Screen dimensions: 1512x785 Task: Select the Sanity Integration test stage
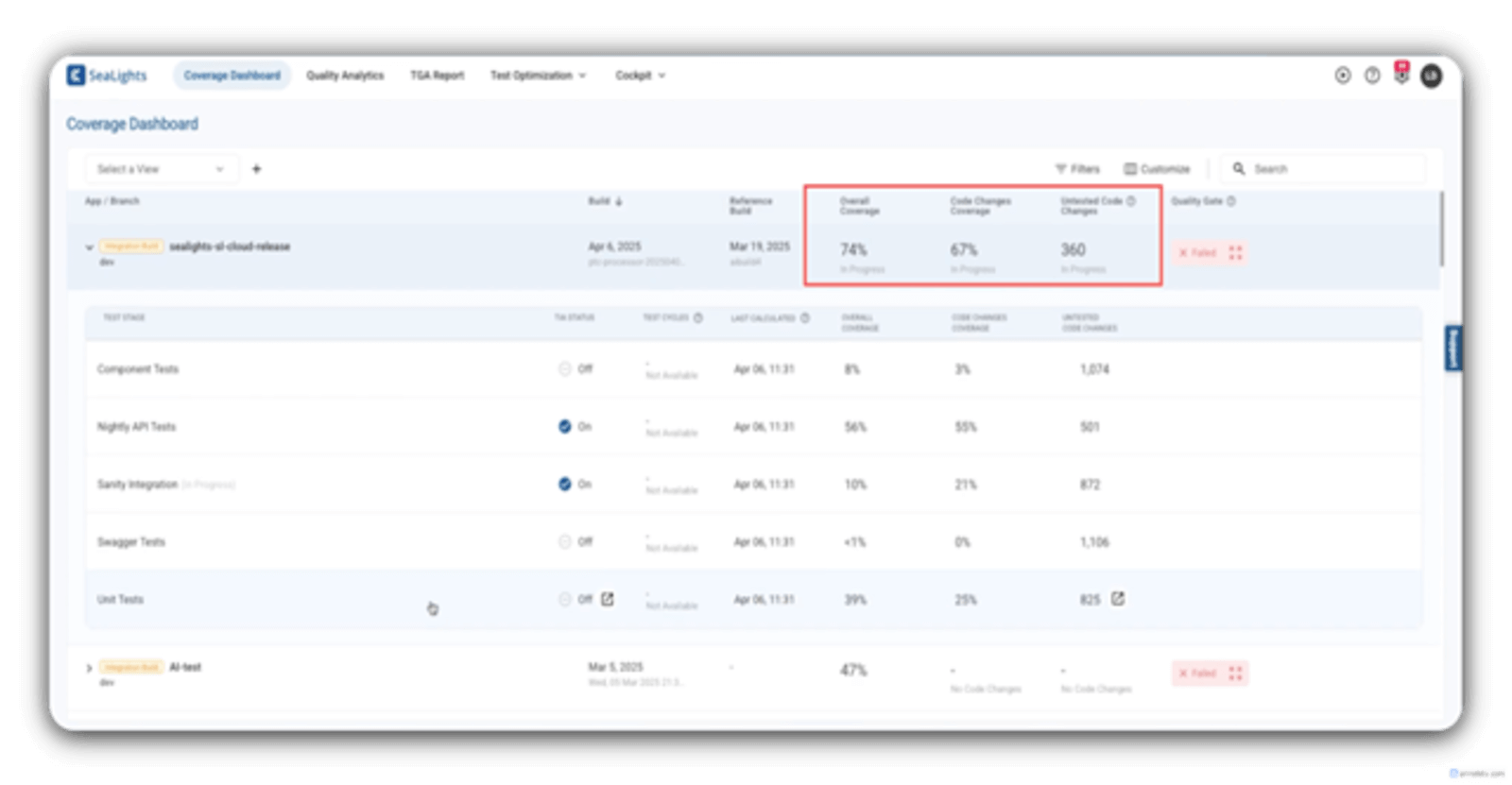point(137,485)
